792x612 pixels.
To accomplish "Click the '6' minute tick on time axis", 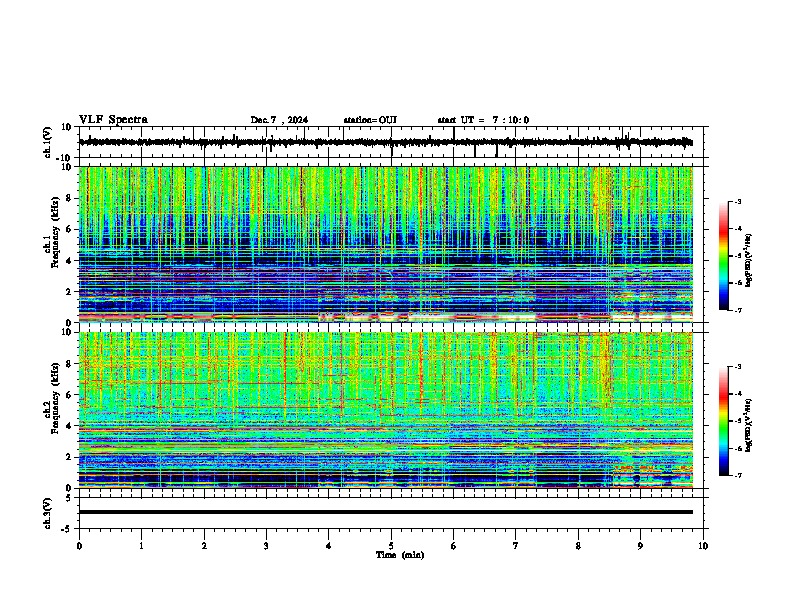I will pyautogui.click(x=454, y=546).
